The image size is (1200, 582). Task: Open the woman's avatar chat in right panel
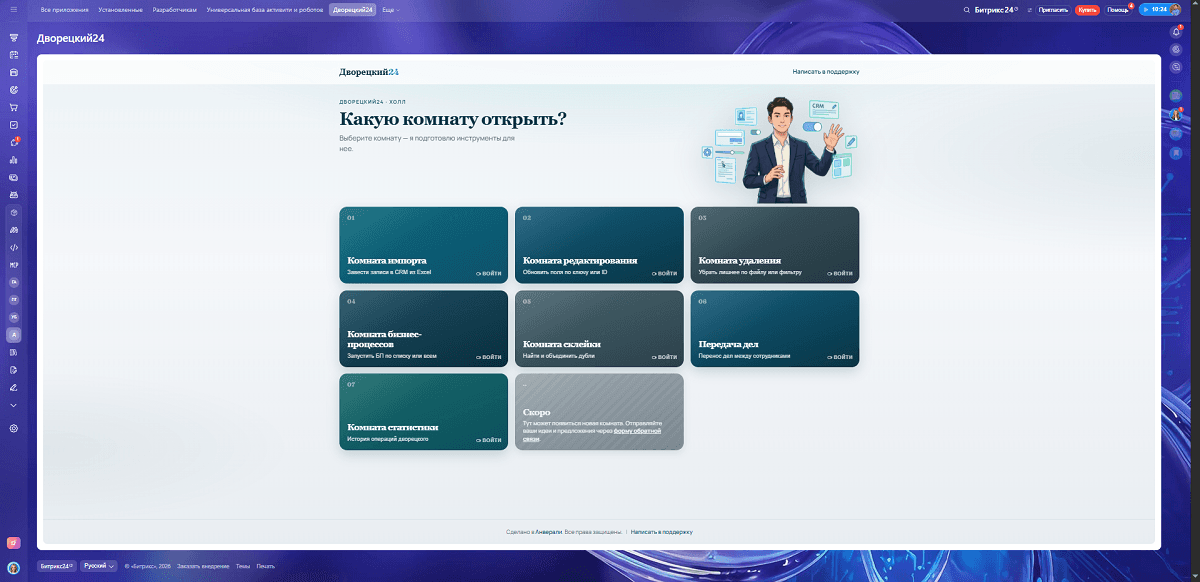point(1177,114)
